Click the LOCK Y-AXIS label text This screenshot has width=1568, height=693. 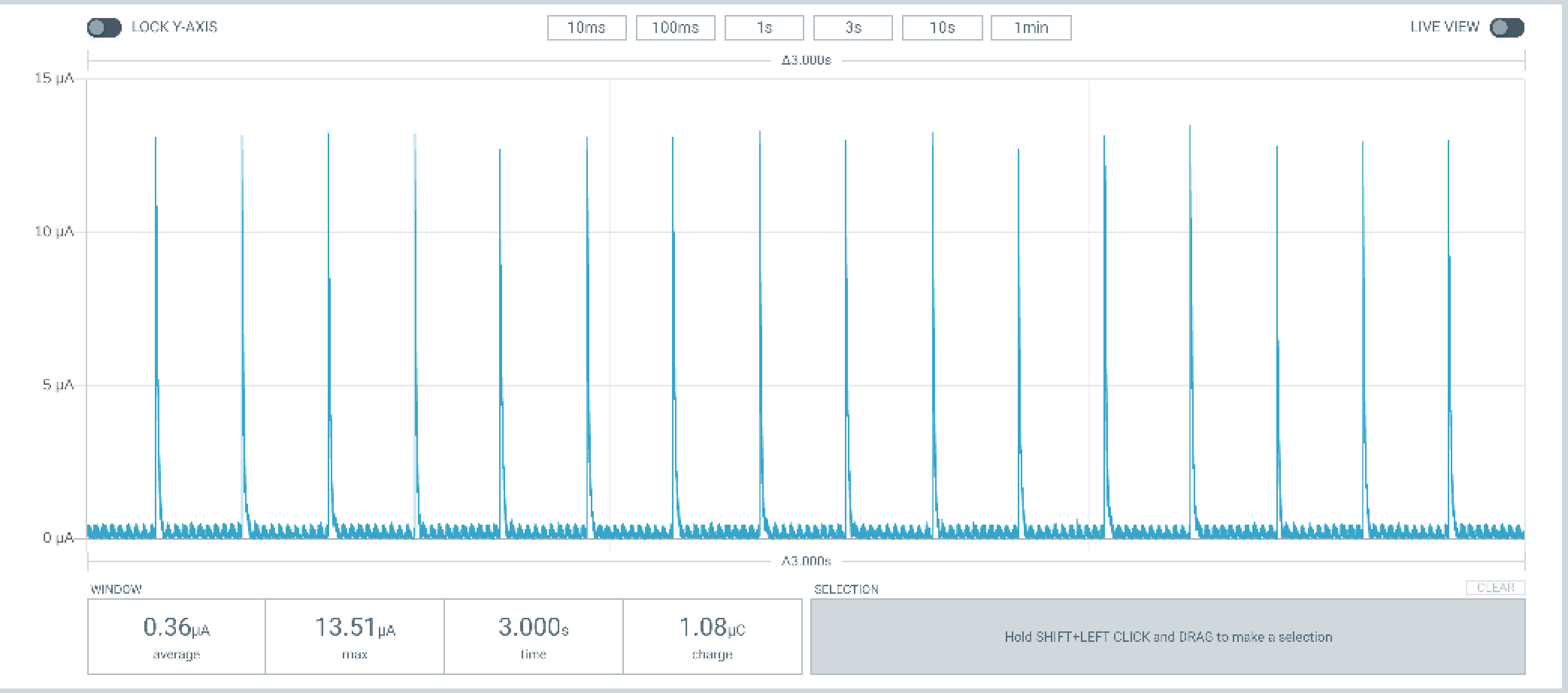pyautogui.click(x=174, y=27)
